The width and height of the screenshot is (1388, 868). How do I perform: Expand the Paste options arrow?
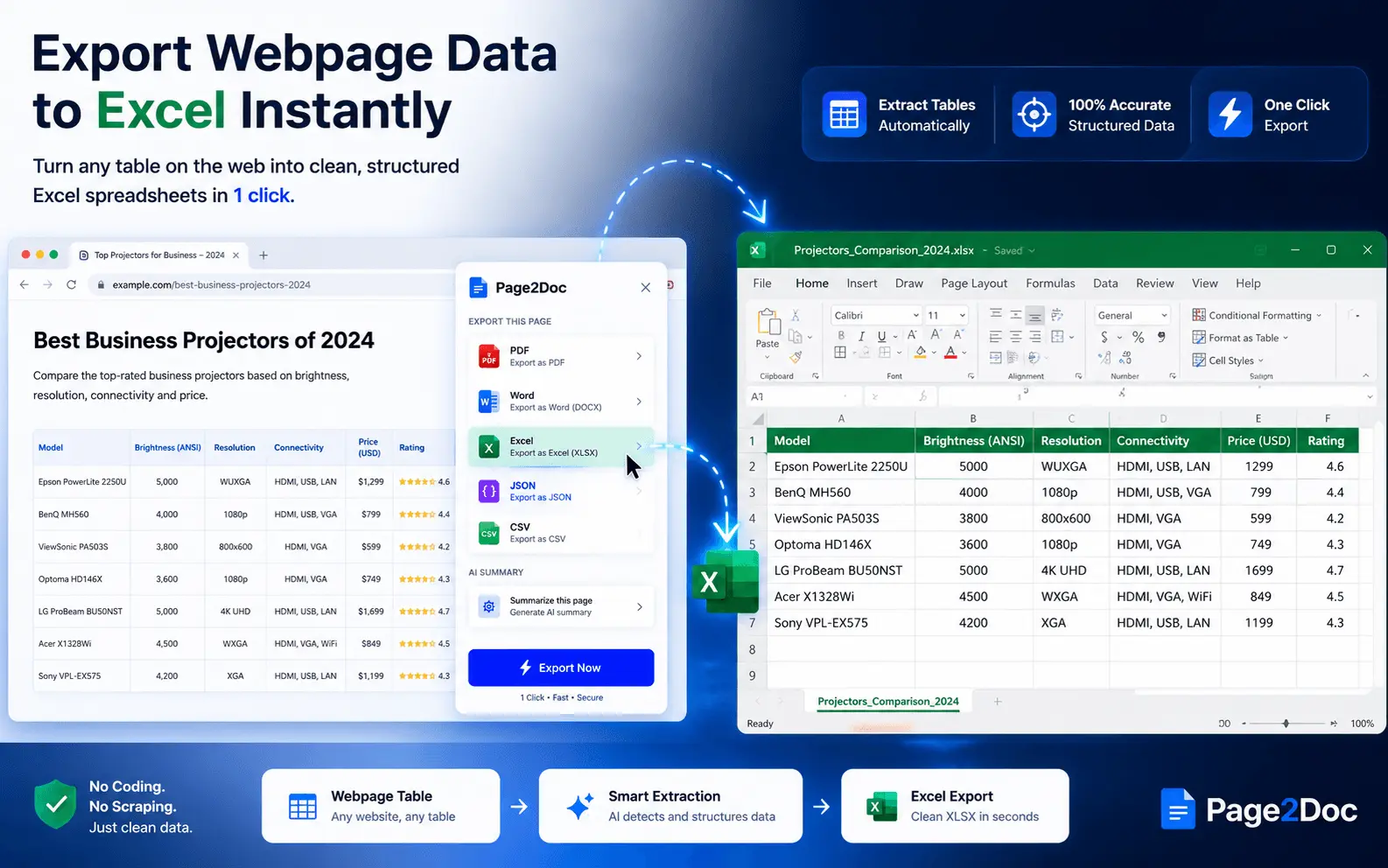coord(768,356)
